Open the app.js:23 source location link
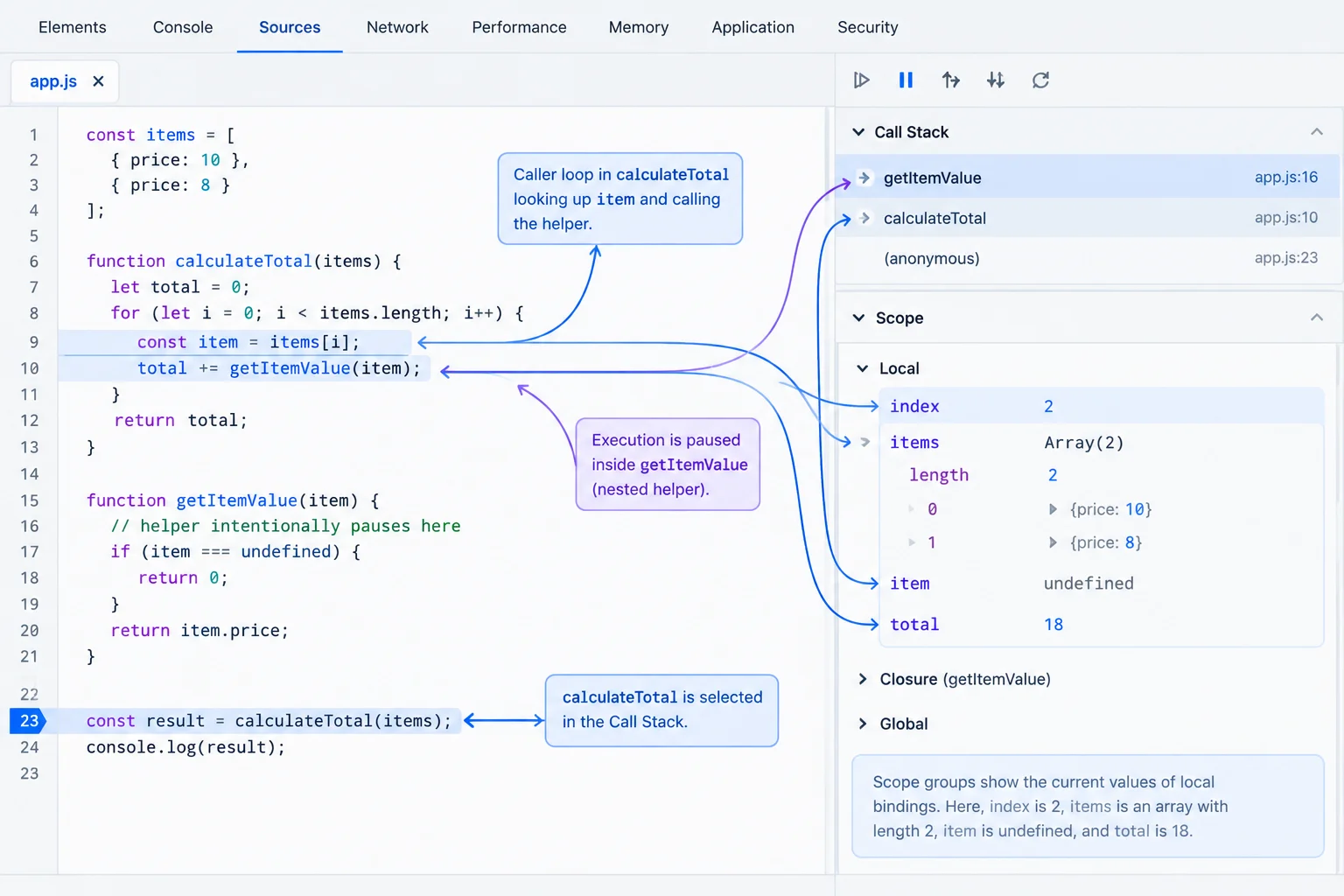 click(1286, 258)
